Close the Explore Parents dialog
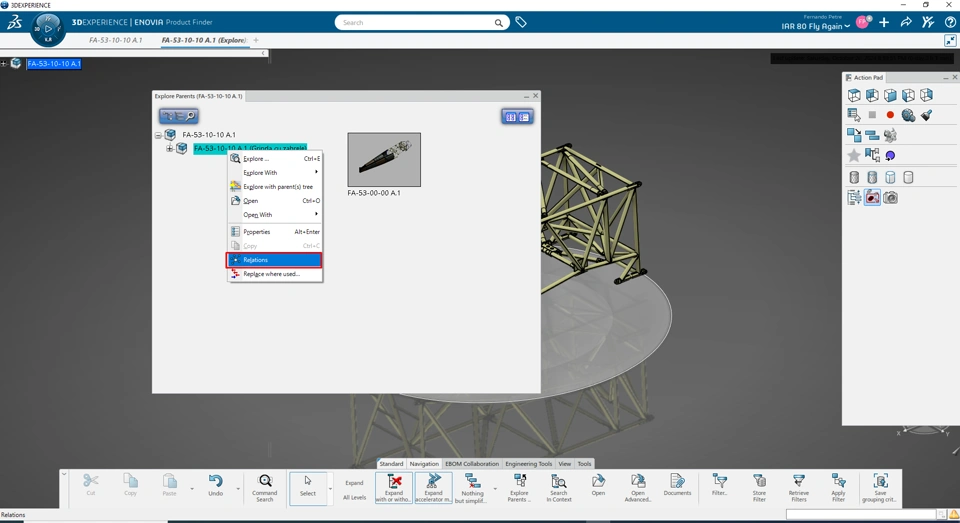Image resolution: width=960 pixels, height=523 pixels. [x=536, y=96]
